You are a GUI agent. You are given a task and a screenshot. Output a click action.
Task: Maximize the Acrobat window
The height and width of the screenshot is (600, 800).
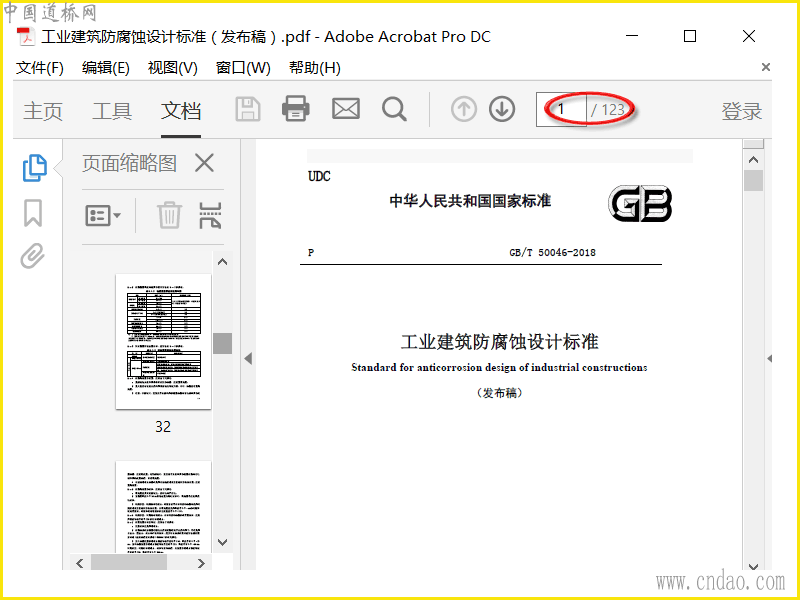coord(690,36)
